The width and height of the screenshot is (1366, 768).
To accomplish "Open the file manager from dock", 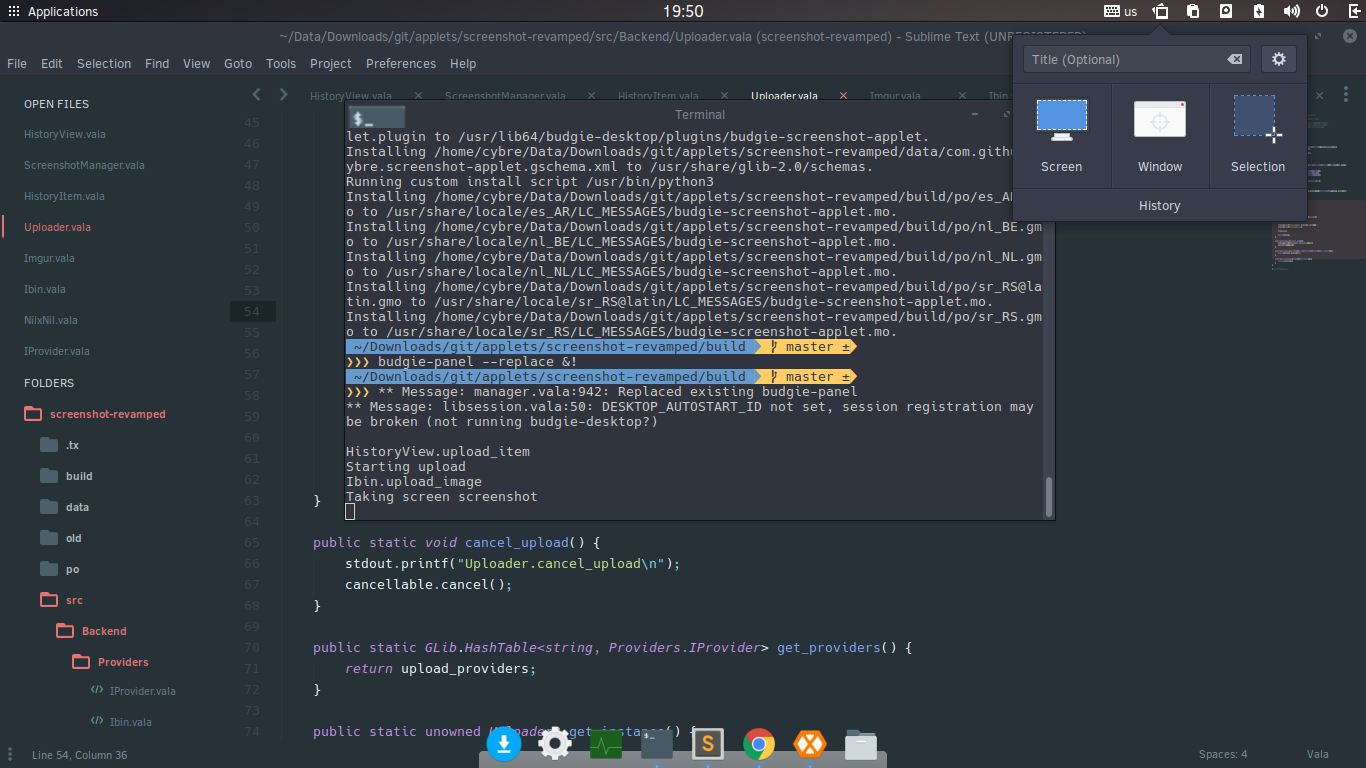I will [x=861, y=744].
